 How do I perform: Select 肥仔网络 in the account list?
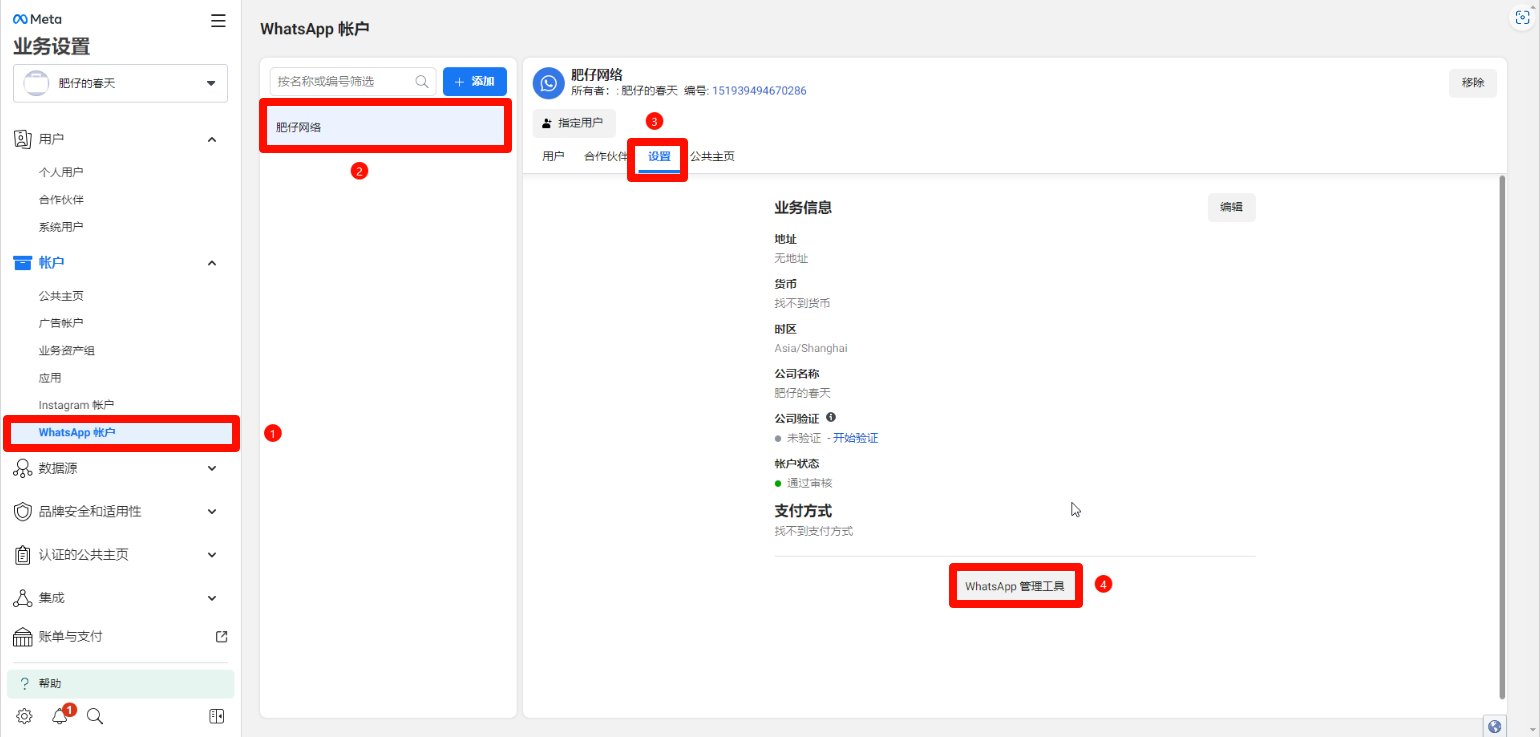386,127
